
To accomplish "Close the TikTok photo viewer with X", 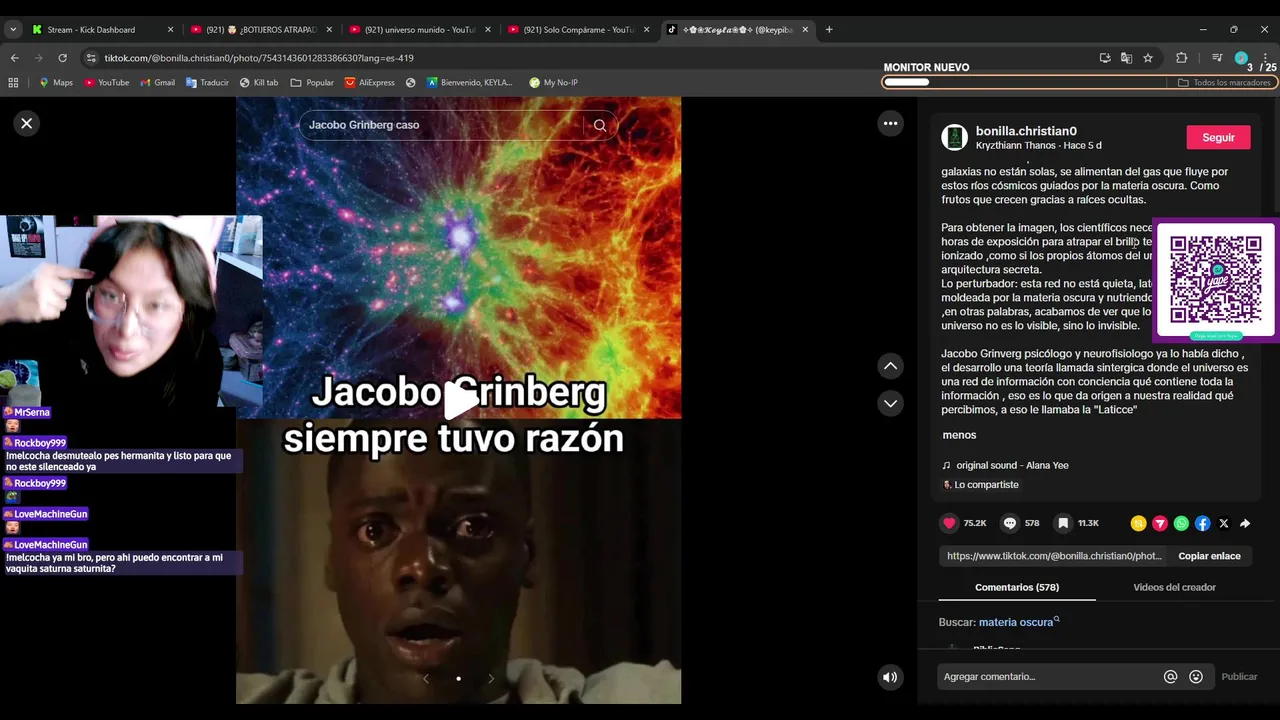I will click(27, 123).
